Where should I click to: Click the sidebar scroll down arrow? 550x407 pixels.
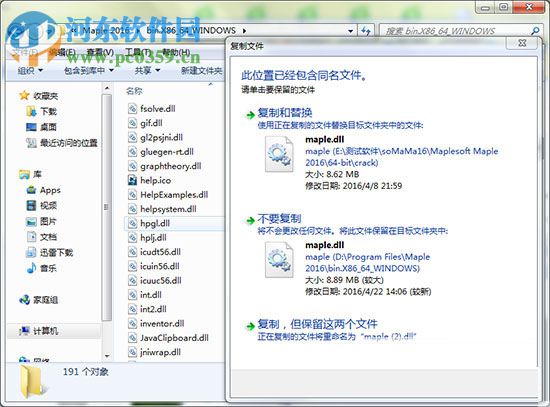107,356
